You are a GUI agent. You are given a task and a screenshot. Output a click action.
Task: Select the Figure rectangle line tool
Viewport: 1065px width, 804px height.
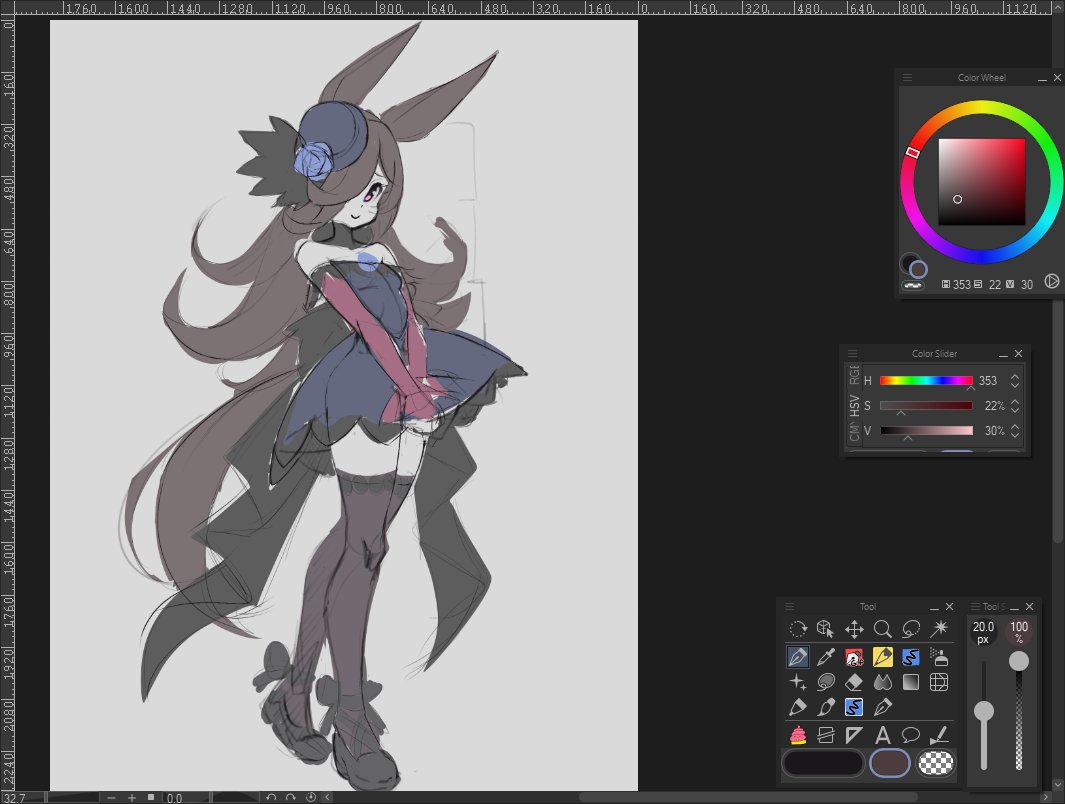[825, 735]
